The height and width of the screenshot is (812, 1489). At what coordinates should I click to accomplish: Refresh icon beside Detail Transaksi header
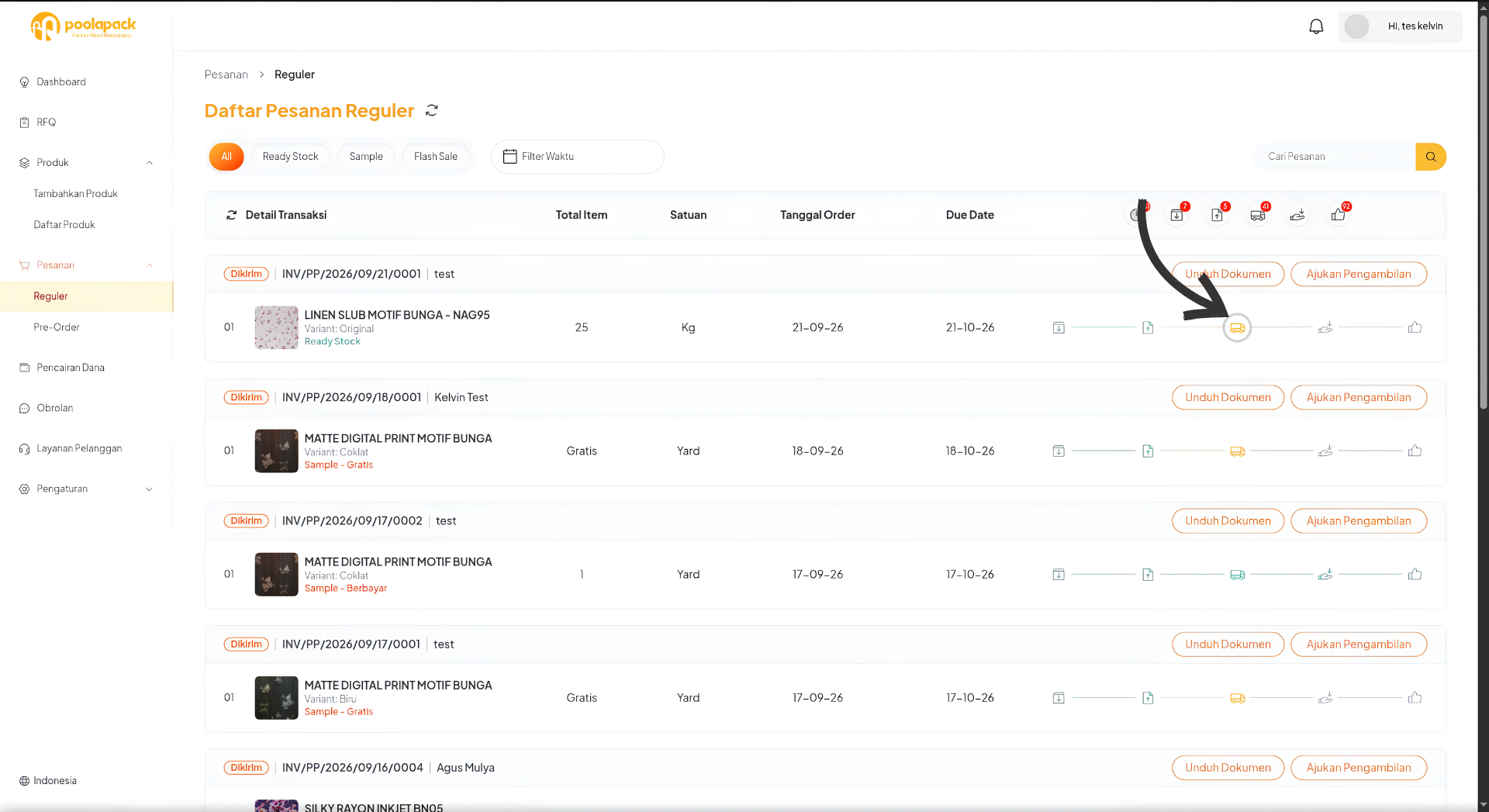[231, 215]
